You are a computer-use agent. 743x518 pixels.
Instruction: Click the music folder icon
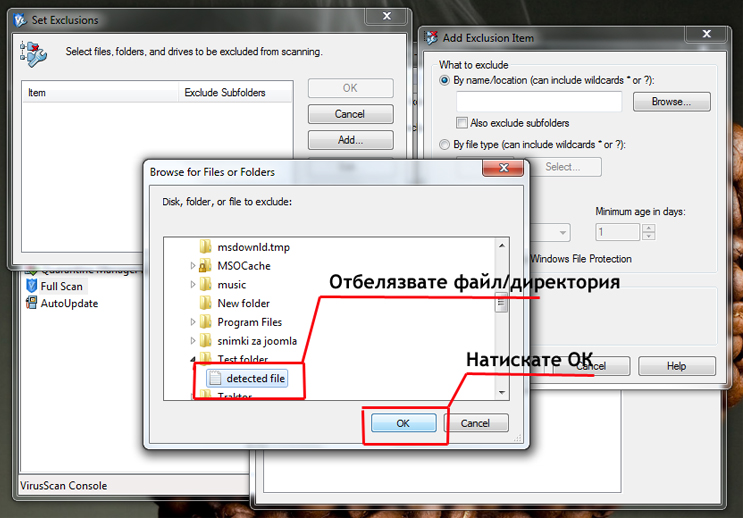pos(205,284)
